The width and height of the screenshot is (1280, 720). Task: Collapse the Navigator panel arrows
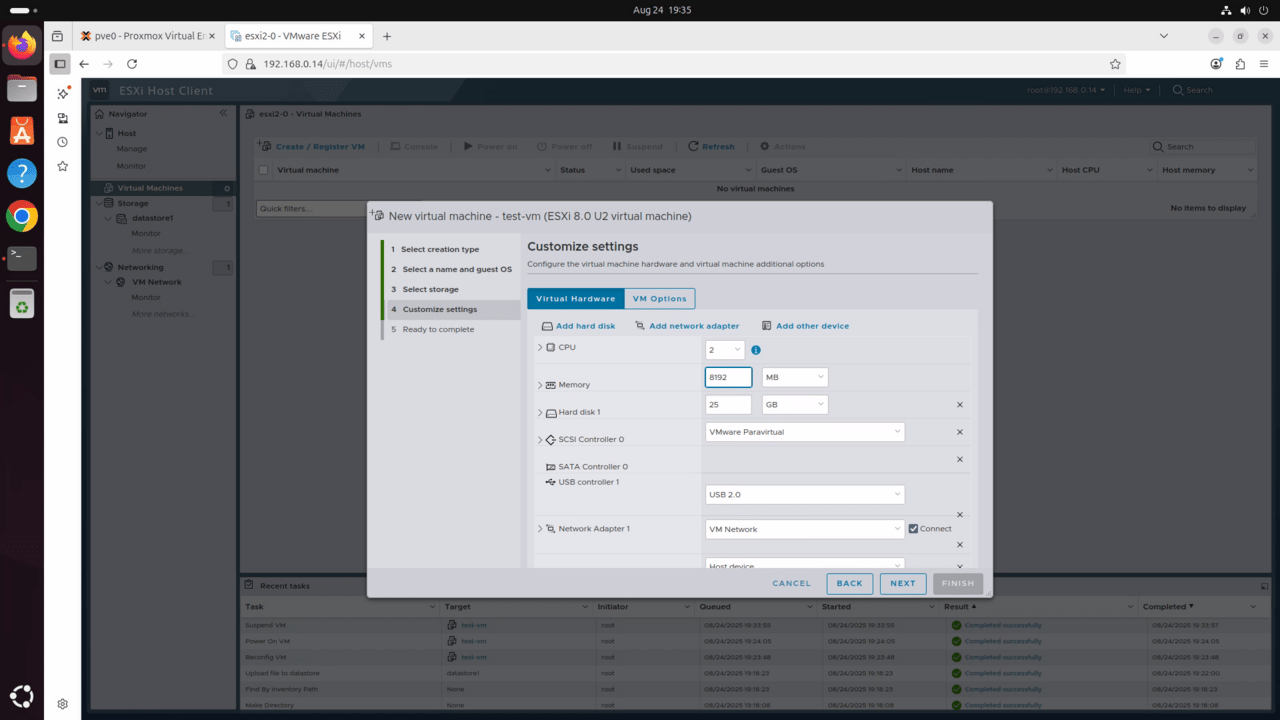pyautogui.click(x=223, y=113)
